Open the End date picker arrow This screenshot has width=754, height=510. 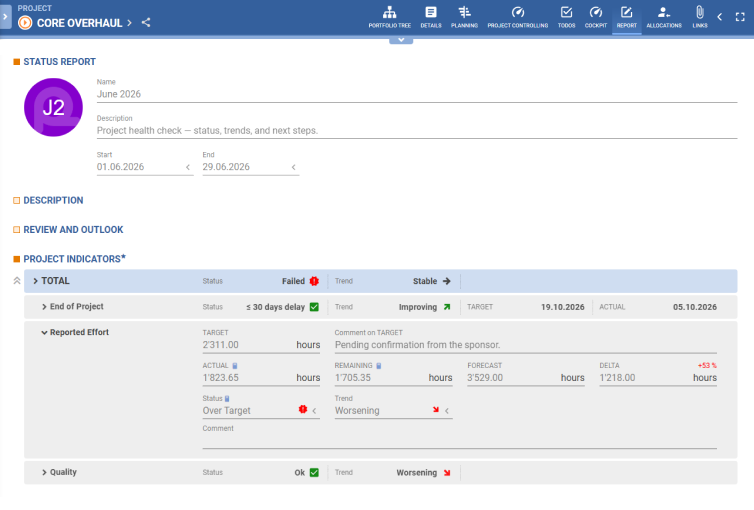tap(294, 167)
